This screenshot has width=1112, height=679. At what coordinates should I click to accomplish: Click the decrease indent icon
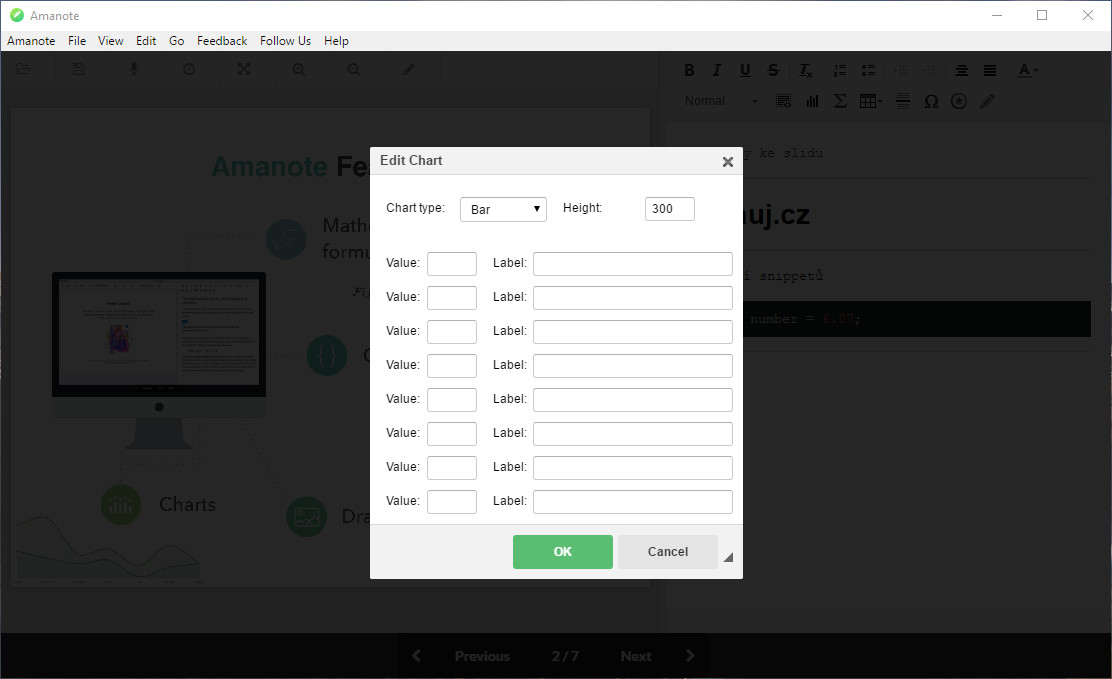901,70
